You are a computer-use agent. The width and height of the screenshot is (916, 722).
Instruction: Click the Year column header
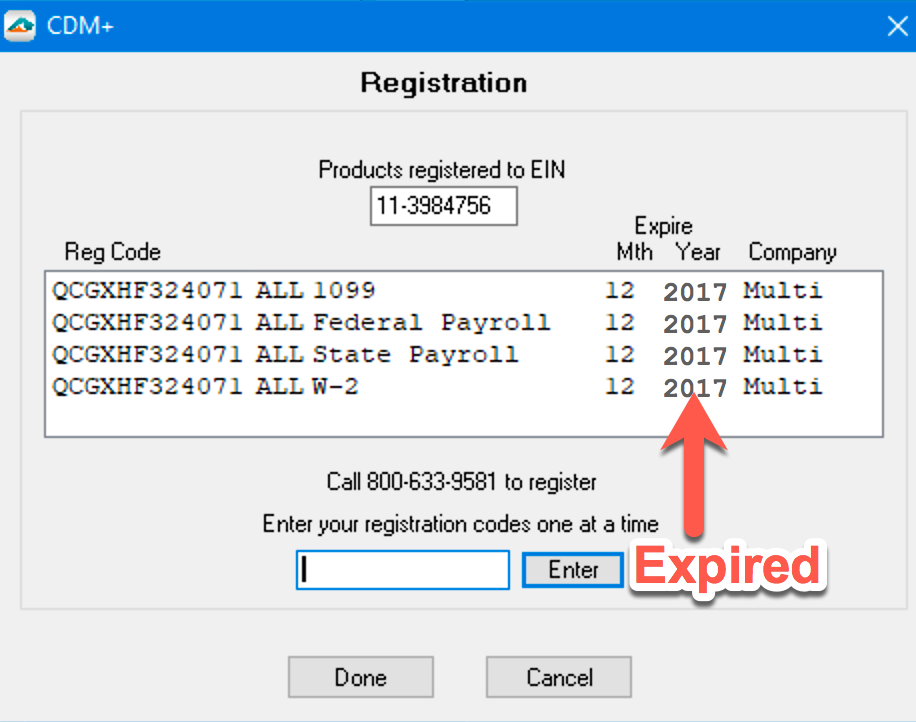(x=697, y=252)
